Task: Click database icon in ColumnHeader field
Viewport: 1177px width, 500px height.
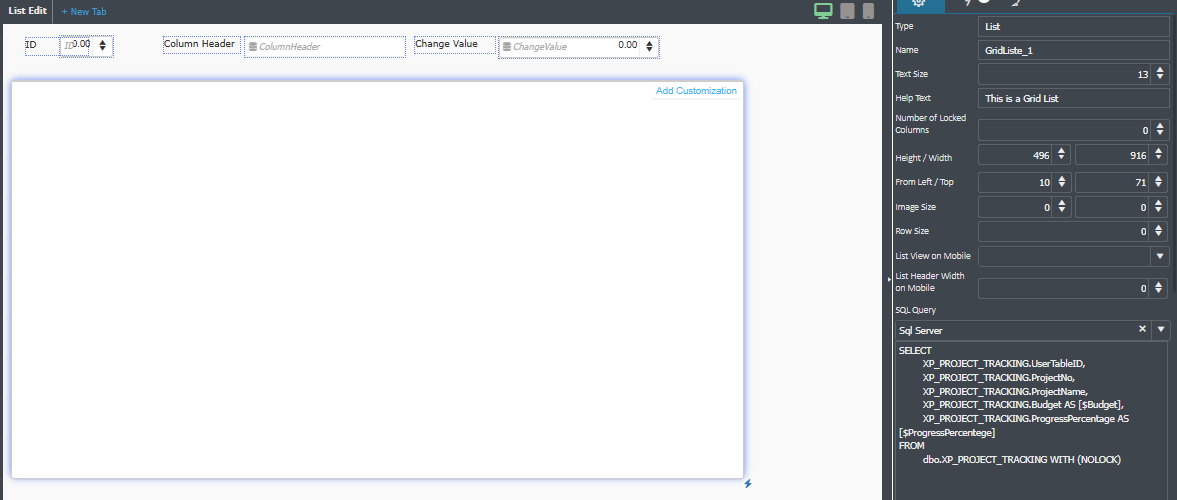Action: coord(252,47)
